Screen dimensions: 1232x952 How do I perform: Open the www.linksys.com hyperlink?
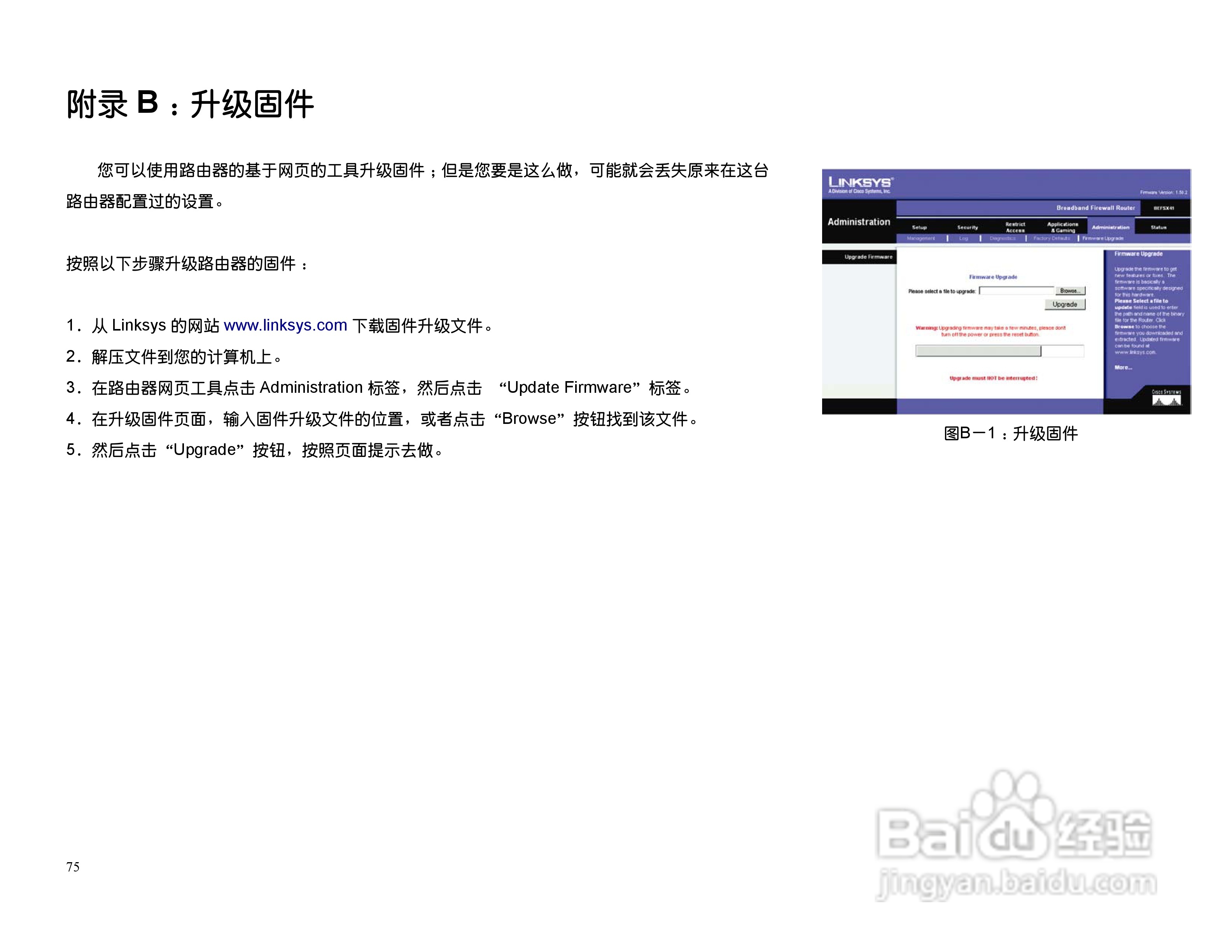click(285, 325)
